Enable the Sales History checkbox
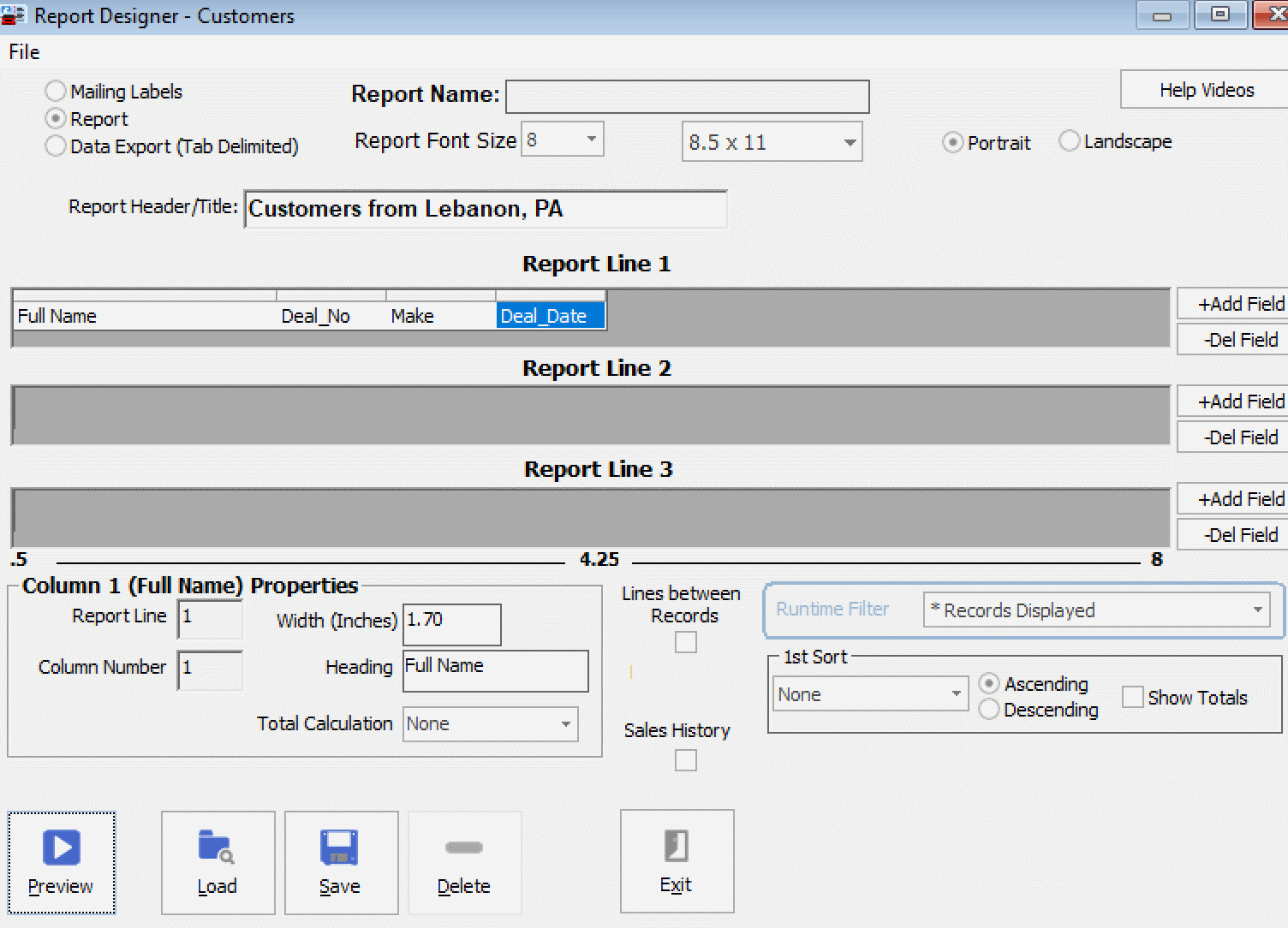 pos(685,760)
